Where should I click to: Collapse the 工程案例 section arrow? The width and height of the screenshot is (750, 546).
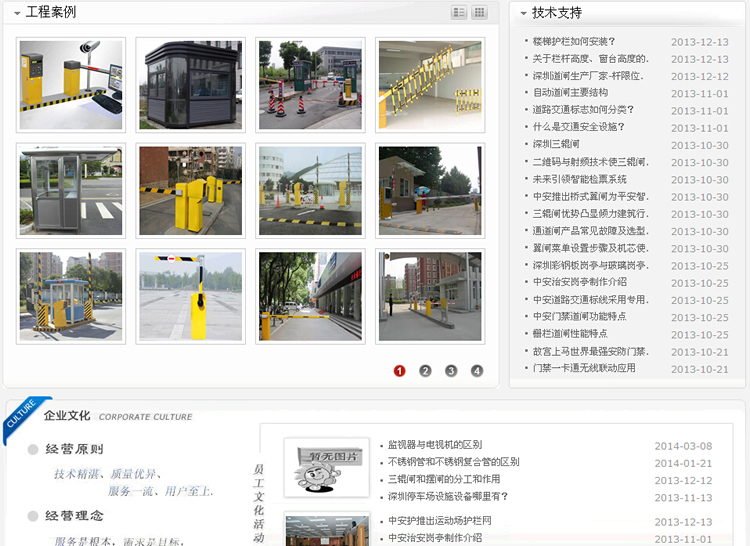17,13
